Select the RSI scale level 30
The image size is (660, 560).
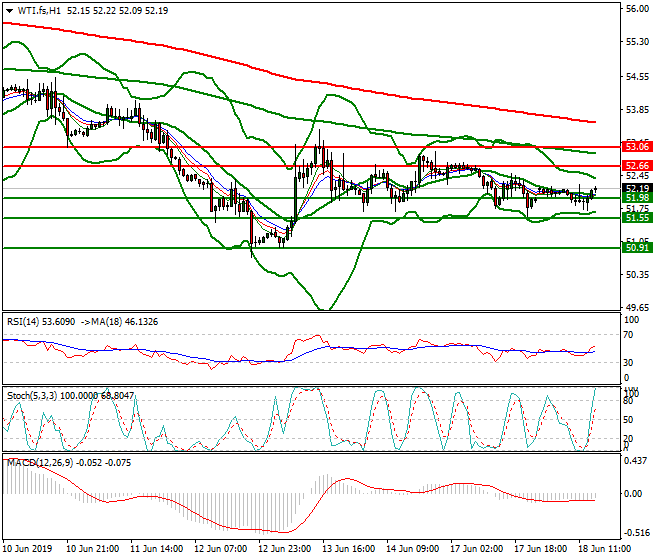pyautogui.click(x=628, y=363)
